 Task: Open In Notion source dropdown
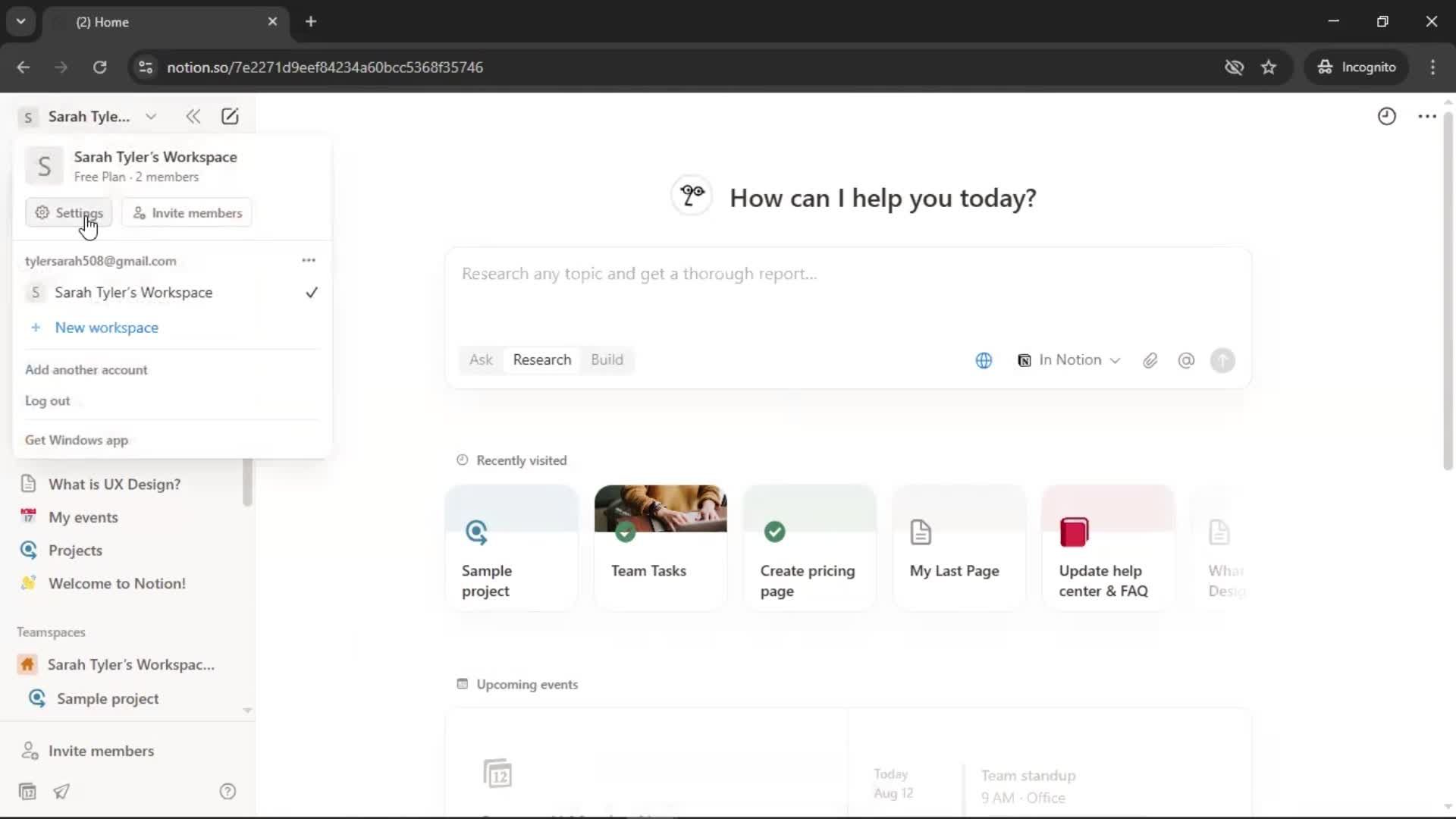tap(1068, 360)
